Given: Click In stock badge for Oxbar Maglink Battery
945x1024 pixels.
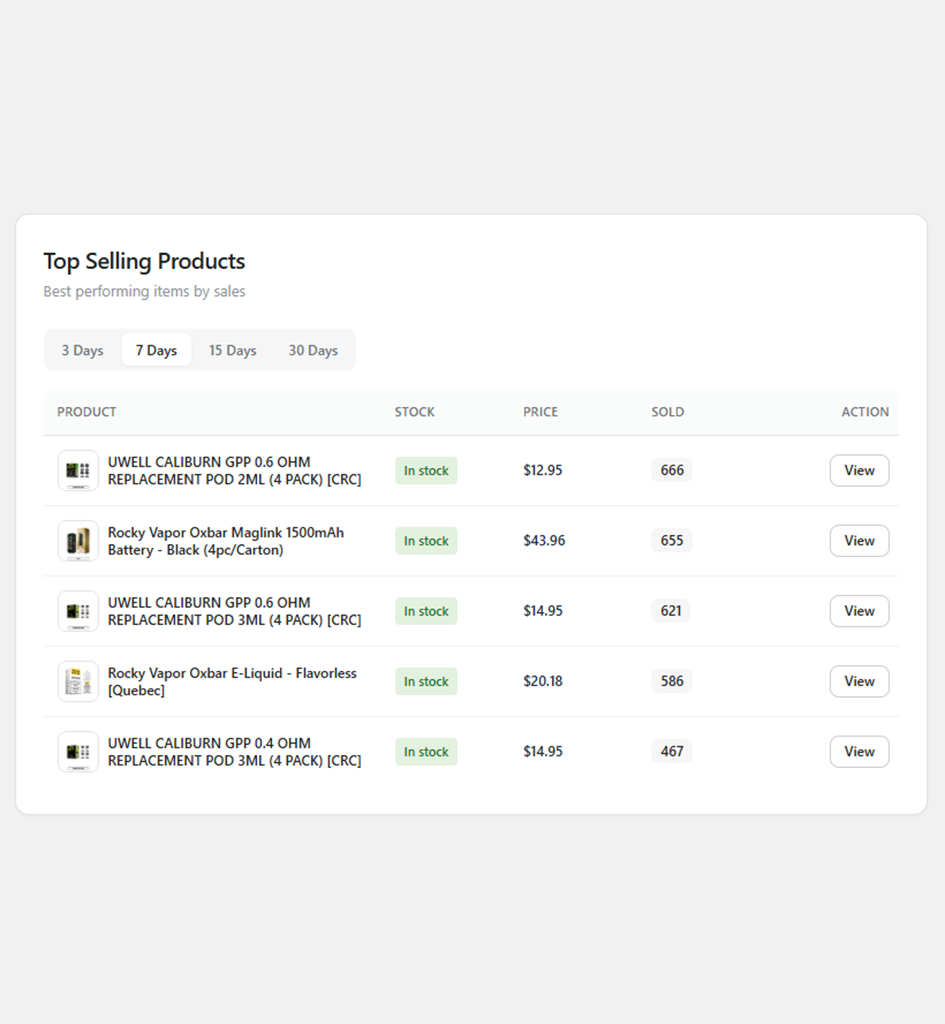Looking at the screenshot, I should click(x=426, y=541).
